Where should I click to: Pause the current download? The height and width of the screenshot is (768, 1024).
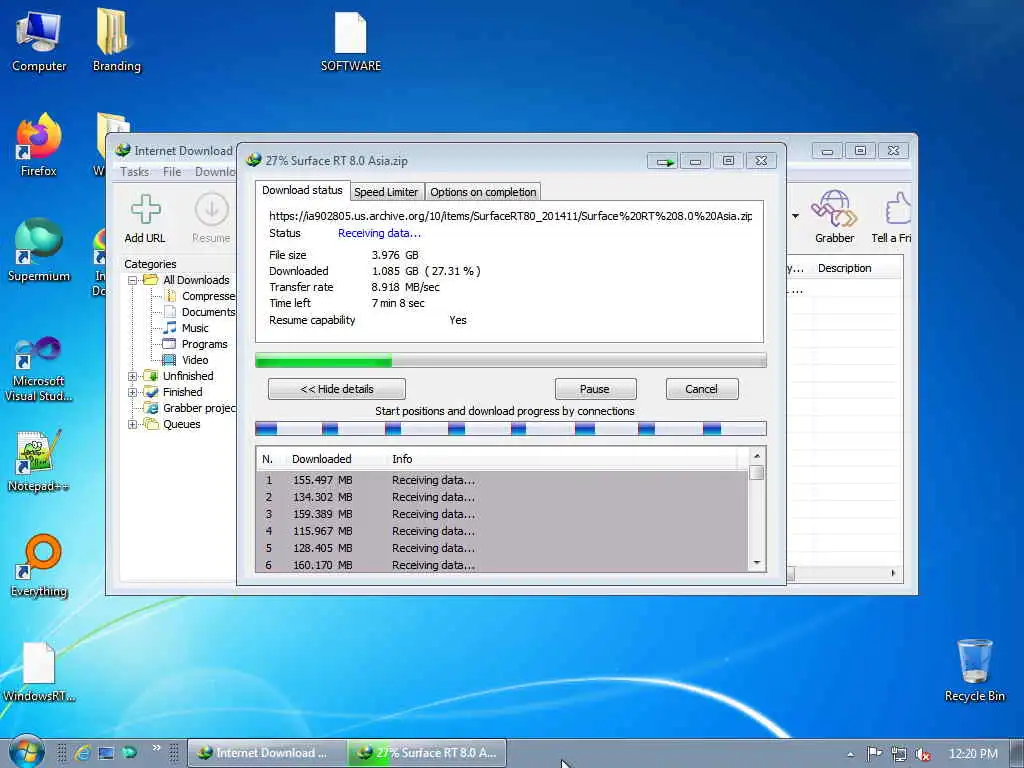595,389
